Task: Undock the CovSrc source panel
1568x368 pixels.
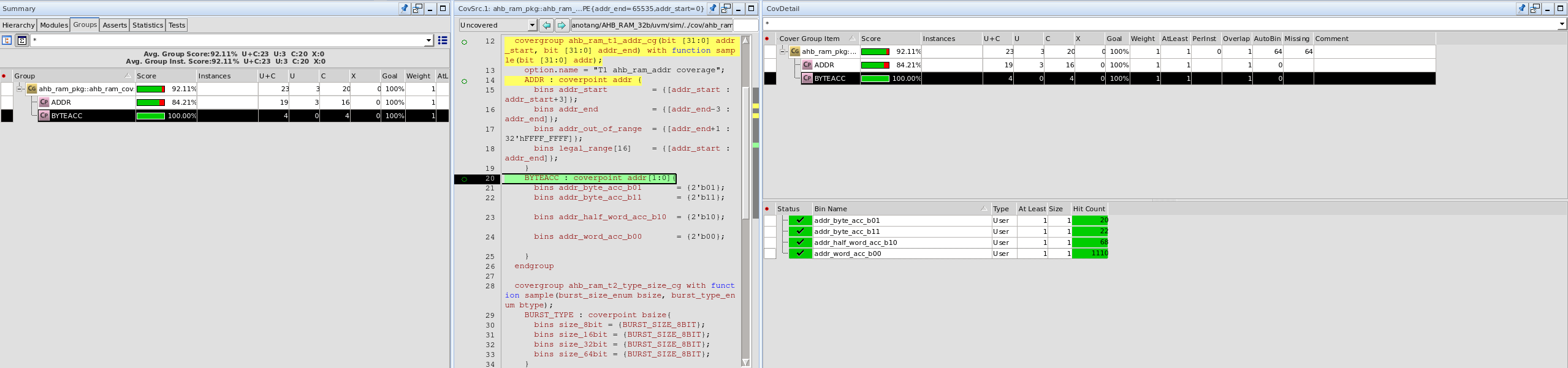Action: tap(726, 9)
